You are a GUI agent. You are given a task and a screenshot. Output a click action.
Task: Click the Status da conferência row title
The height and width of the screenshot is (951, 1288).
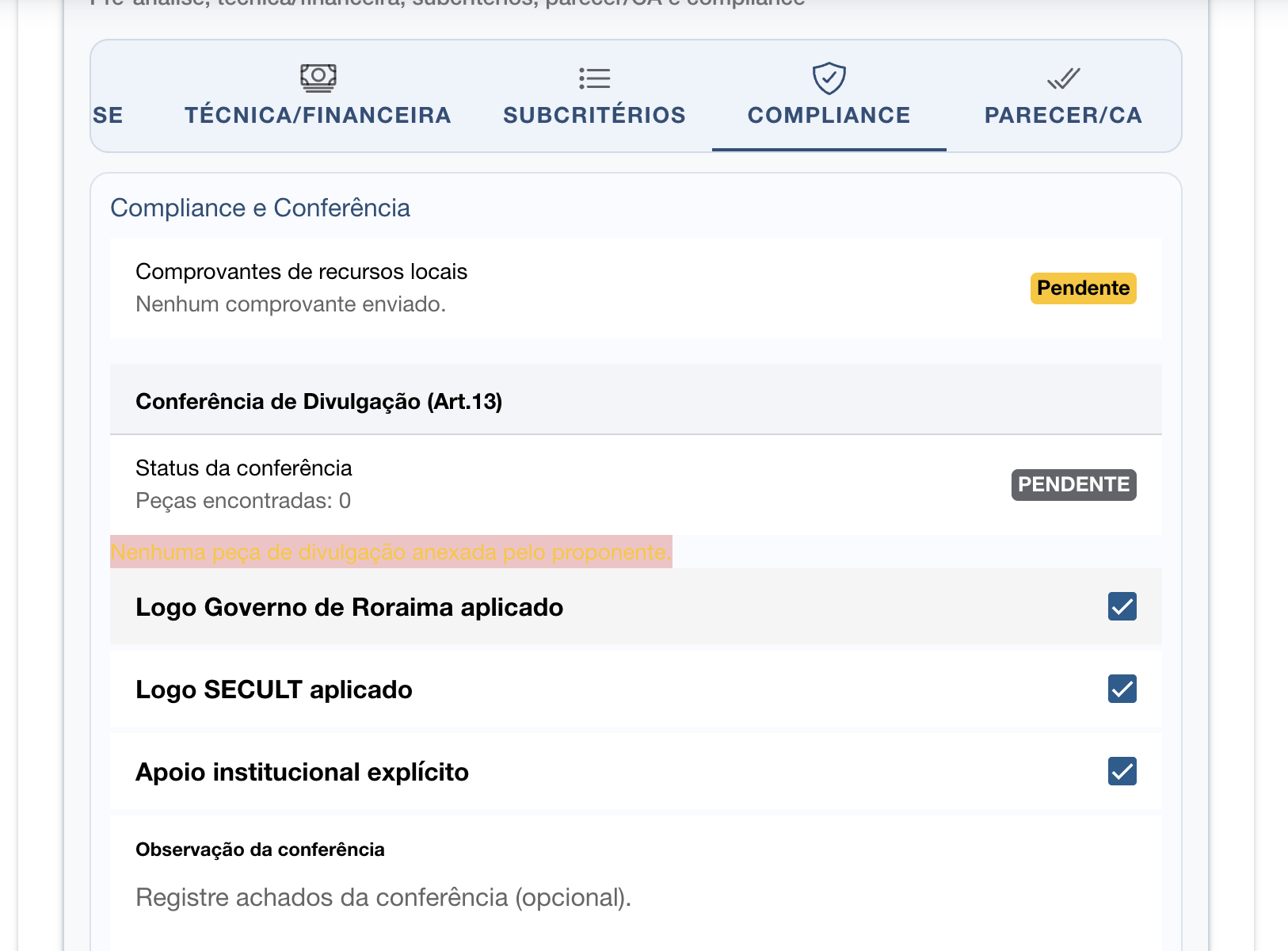coord(243,468)
